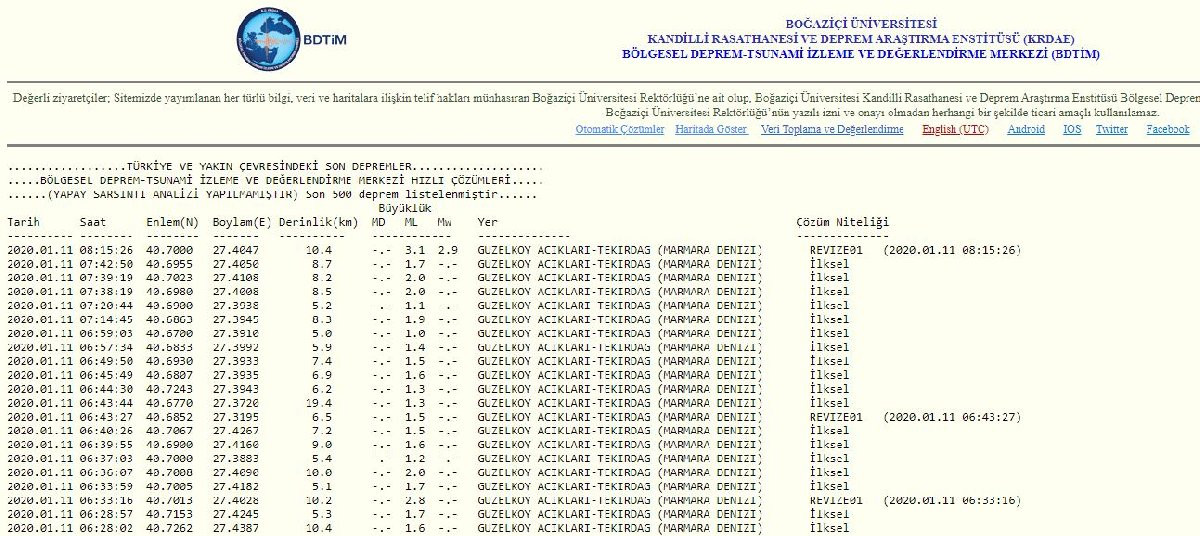Image resolution: width=1200 pixels, height=536 pixels.
Task: Open the Android app link
Action: point(1026,129)
